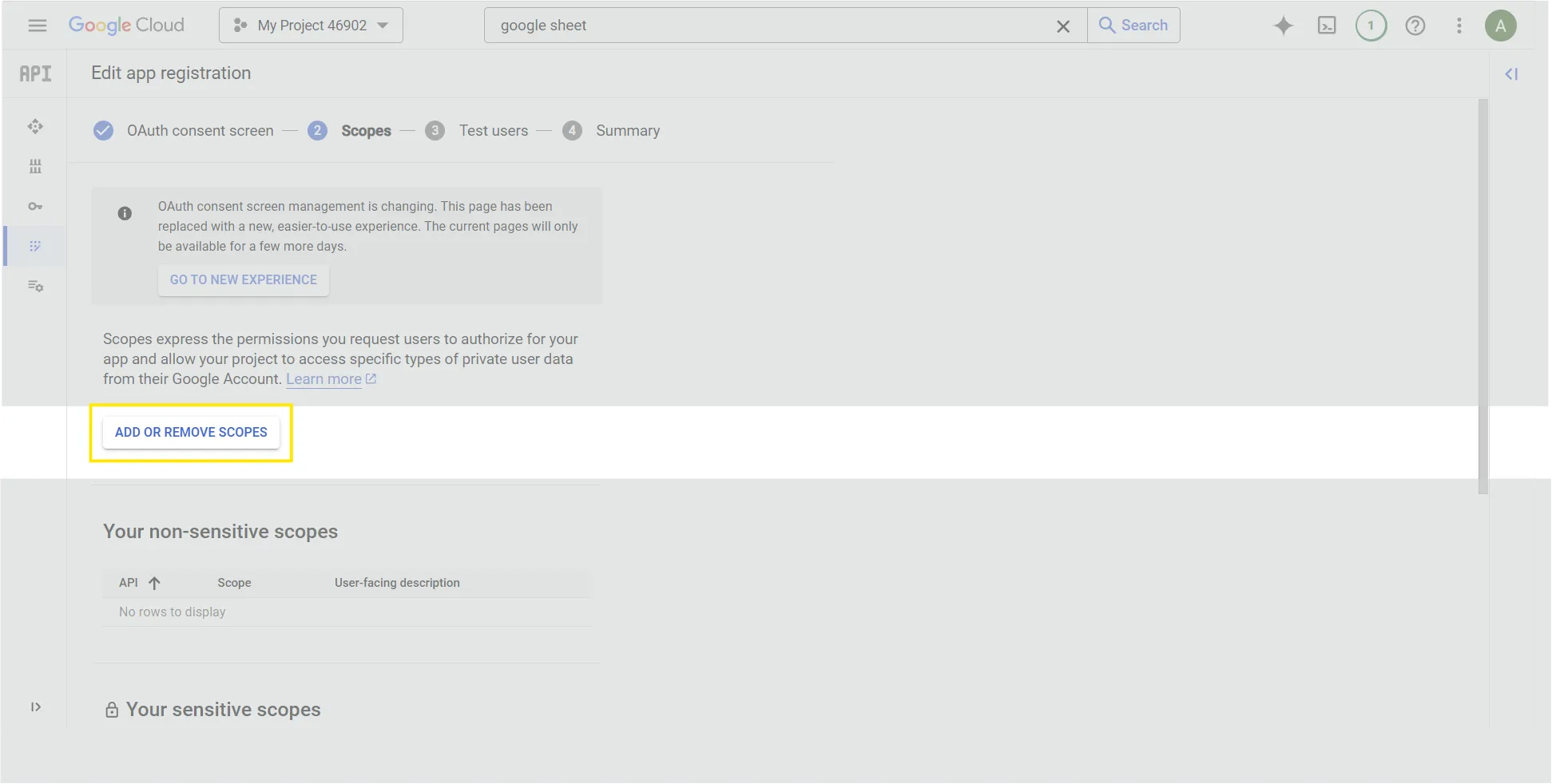Image resolution: width=1552 pixels, height=784 pixels.
Task: Open the notifications badge showing 1
Action: pos(1371,26)
